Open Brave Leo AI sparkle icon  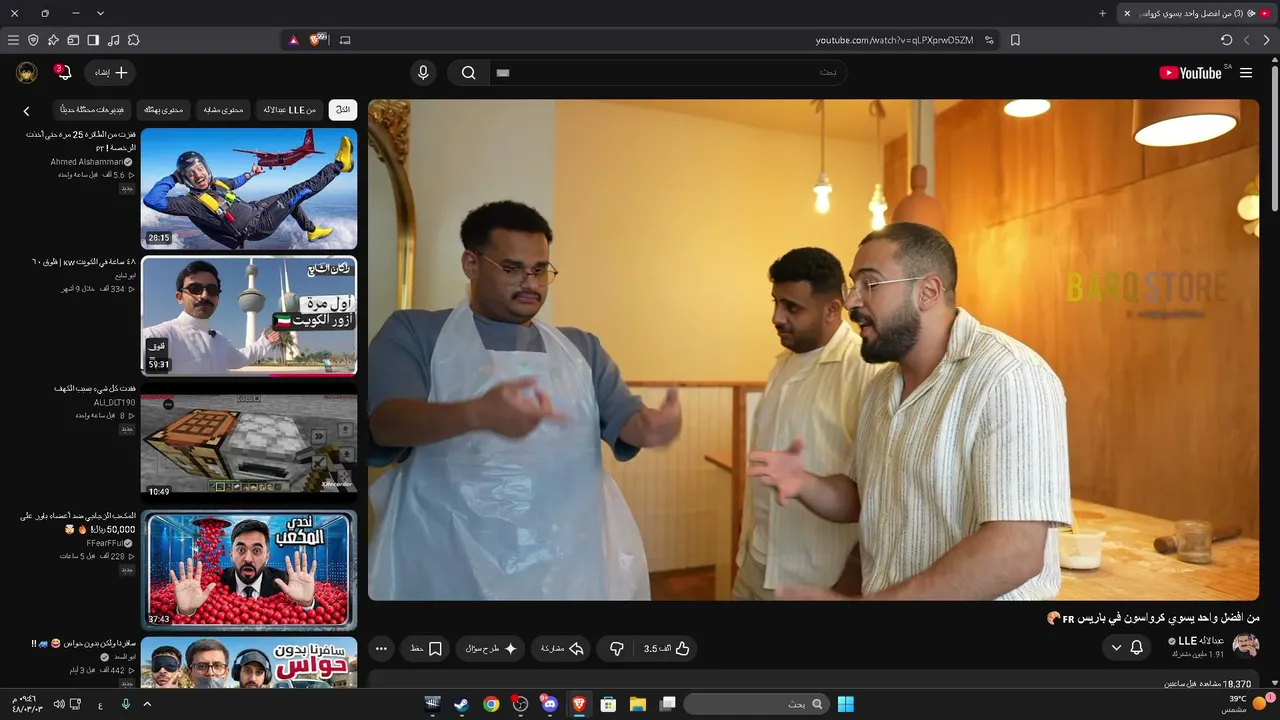(53, 40)
